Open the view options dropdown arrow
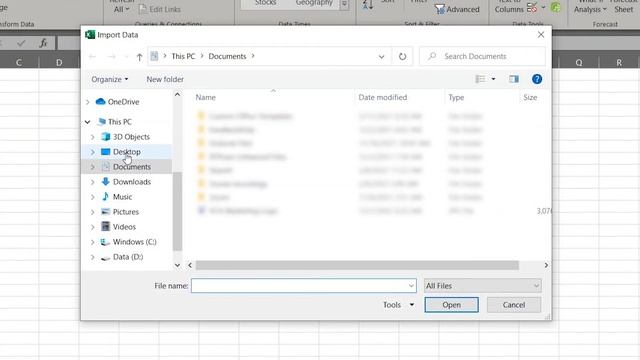 [x=493, y=79]
